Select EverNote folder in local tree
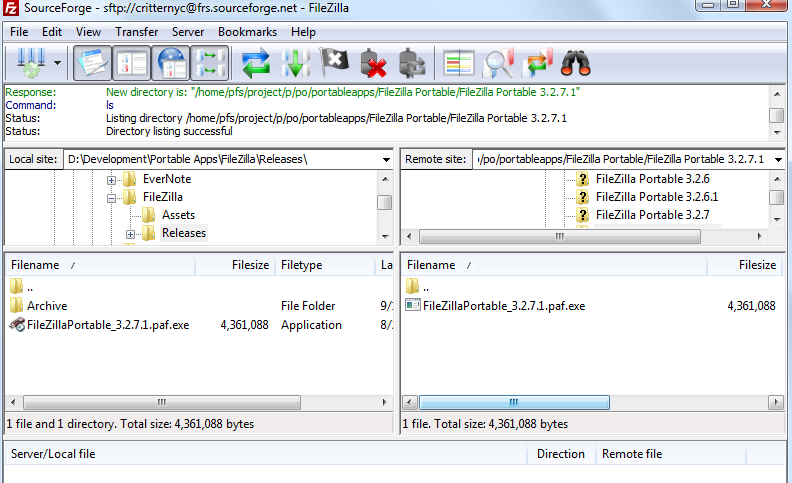 click(167, 179)
